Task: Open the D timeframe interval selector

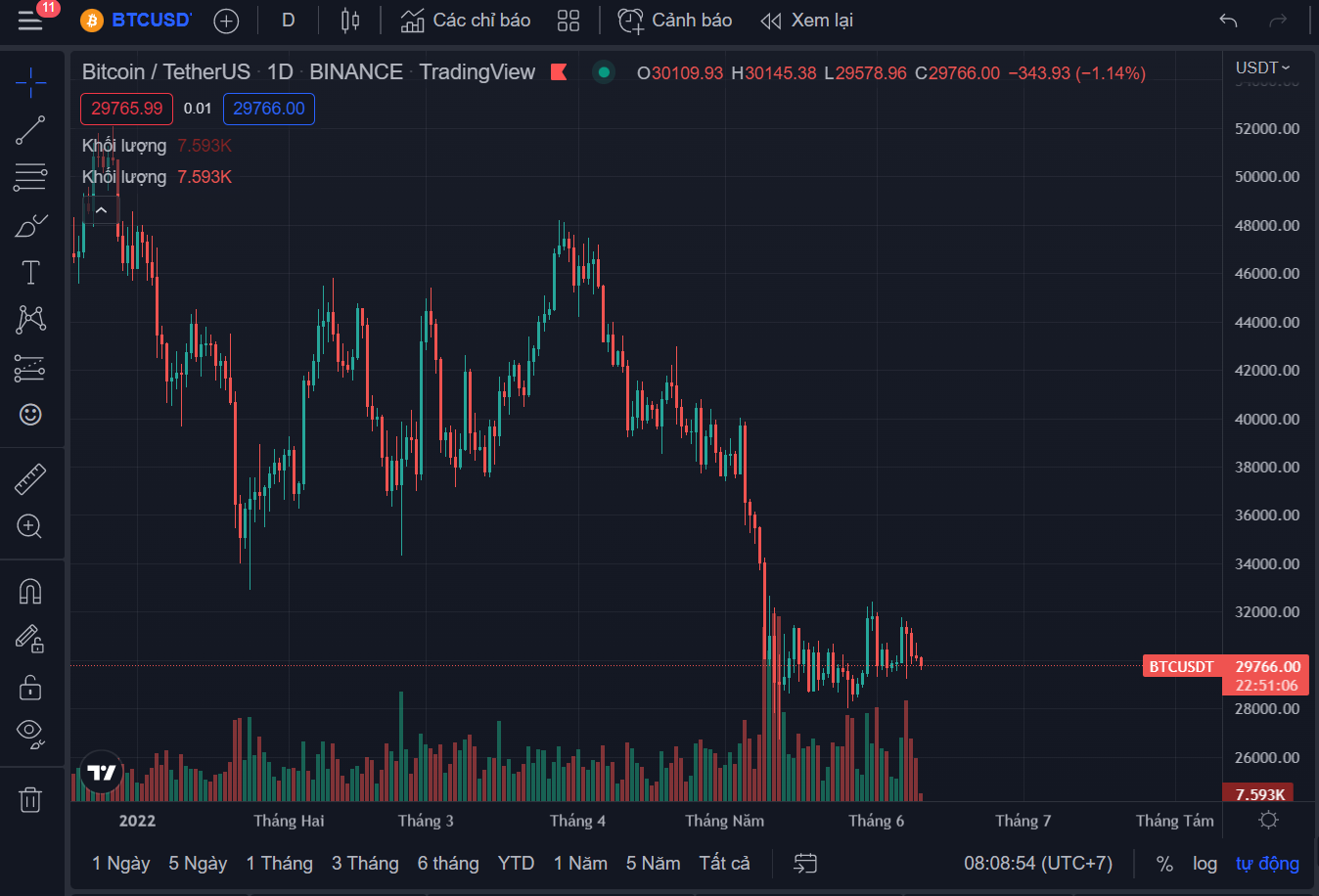Action: click(289, 20)
